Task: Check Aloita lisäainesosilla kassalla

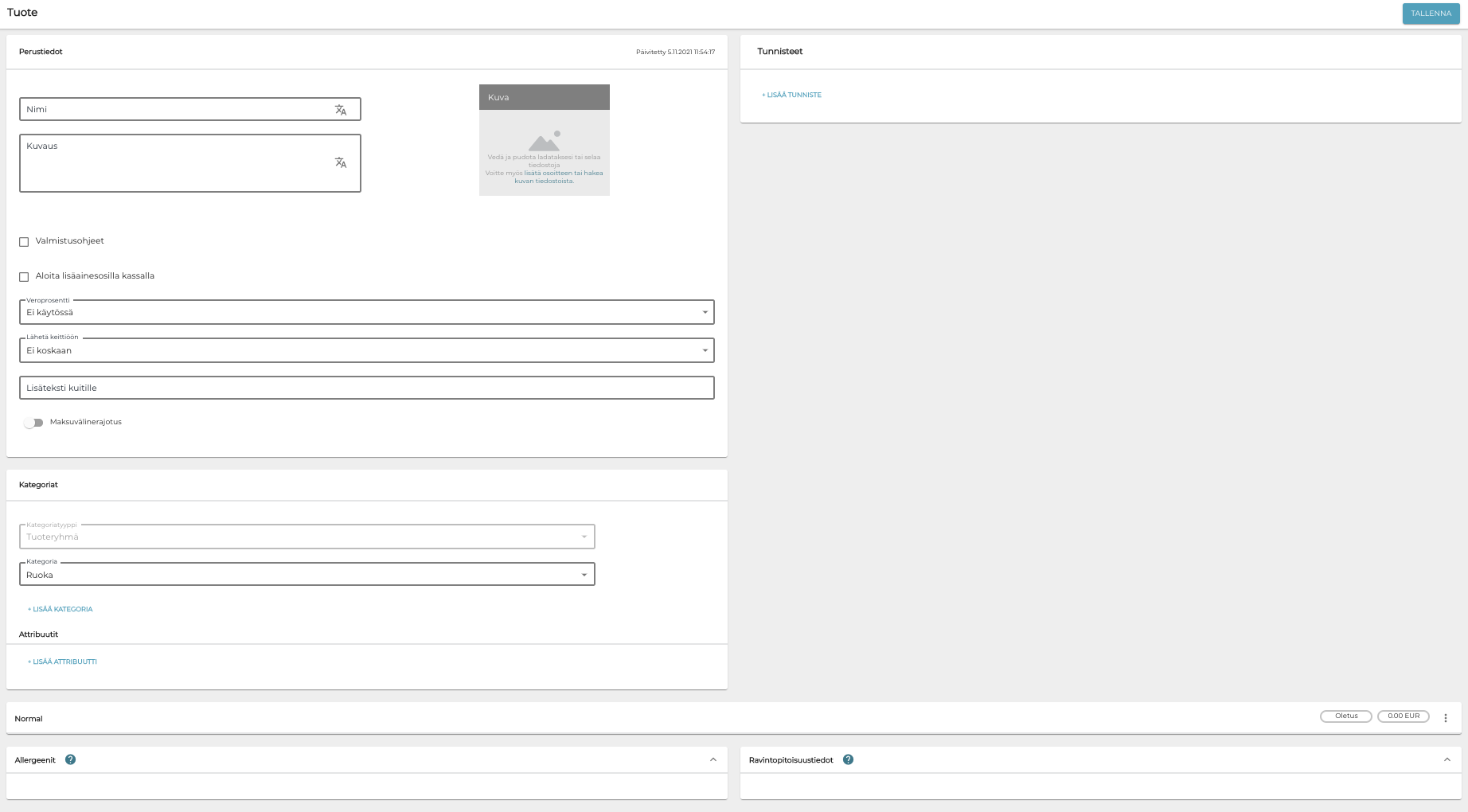Action: point(24,277)
